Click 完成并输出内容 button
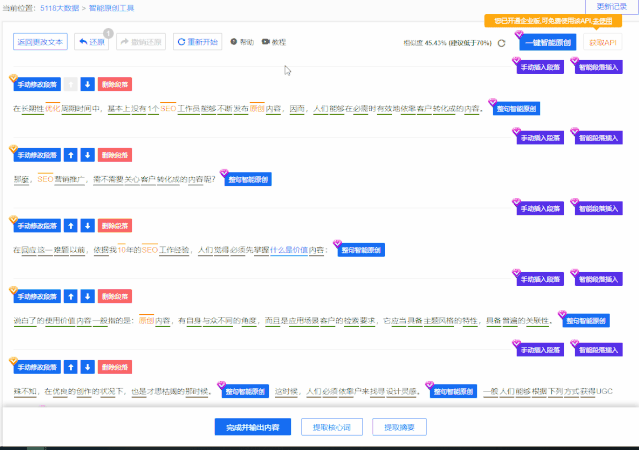The width and height of the screenshot is (639, 450). coord(253,427)
